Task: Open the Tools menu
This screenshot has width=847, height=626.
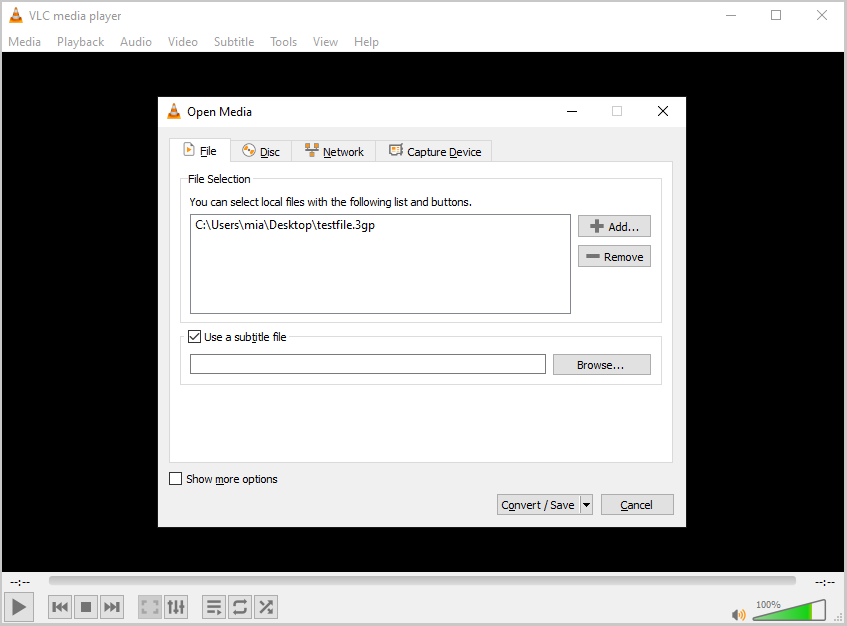Action: click(284, 42)
